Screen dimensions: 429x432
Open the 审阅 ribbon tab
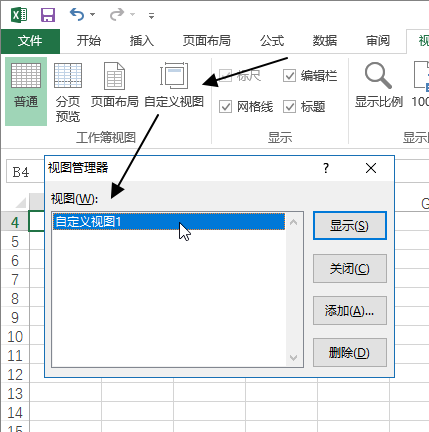378,41
